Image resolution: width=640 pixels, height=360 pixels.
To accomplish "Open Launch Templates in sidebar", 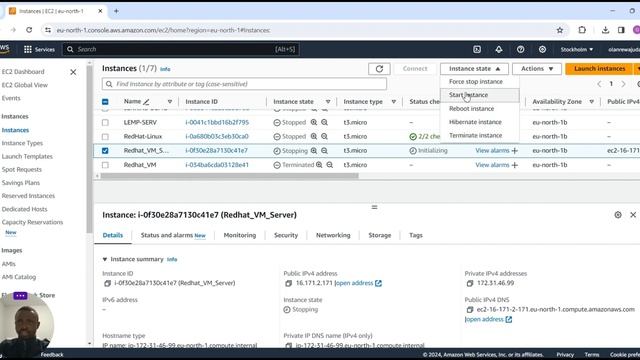I will pos(27,156).
